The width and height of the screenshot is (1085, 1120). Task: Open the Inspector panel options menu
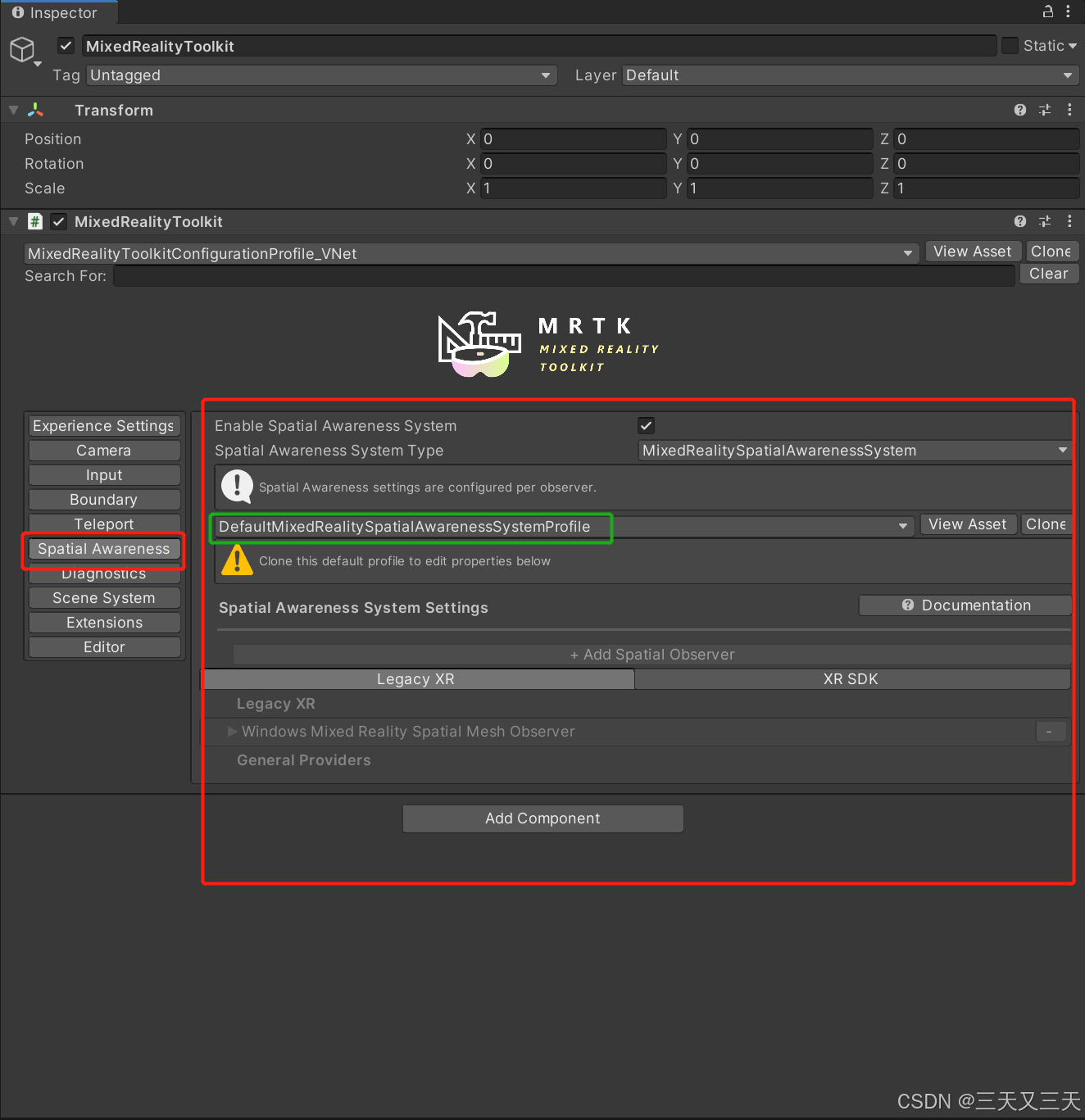(x=1068, y=11)
